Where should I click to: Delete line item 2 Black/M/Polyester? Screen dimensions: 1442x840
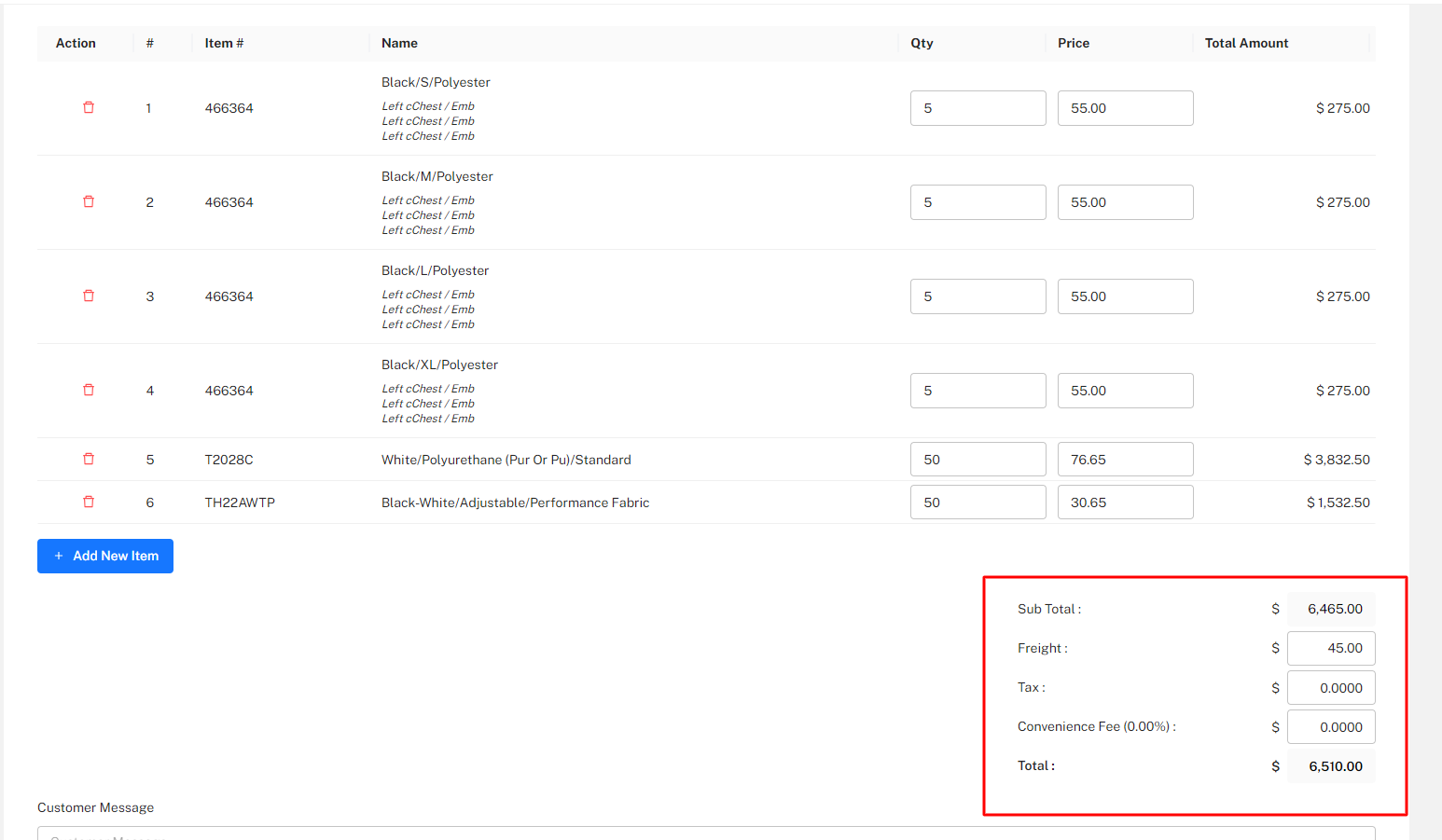[x=89, y=202]
